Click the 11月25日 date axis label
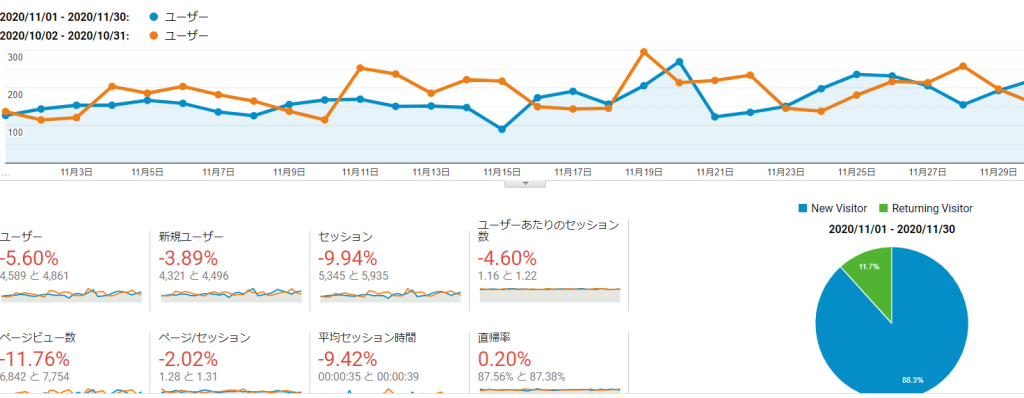Screen dimensions: 1024x398 [x=856, y=172]
